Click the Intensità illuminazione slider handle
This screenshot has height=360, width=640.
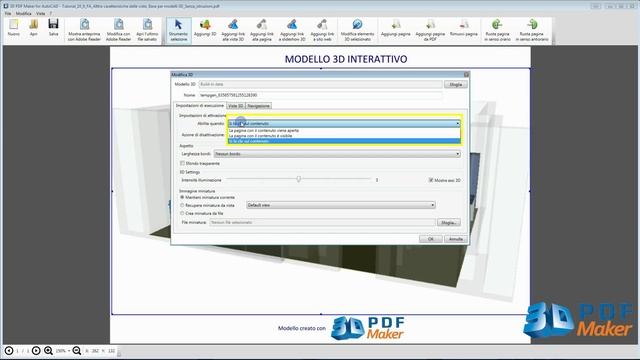(299, 179)
